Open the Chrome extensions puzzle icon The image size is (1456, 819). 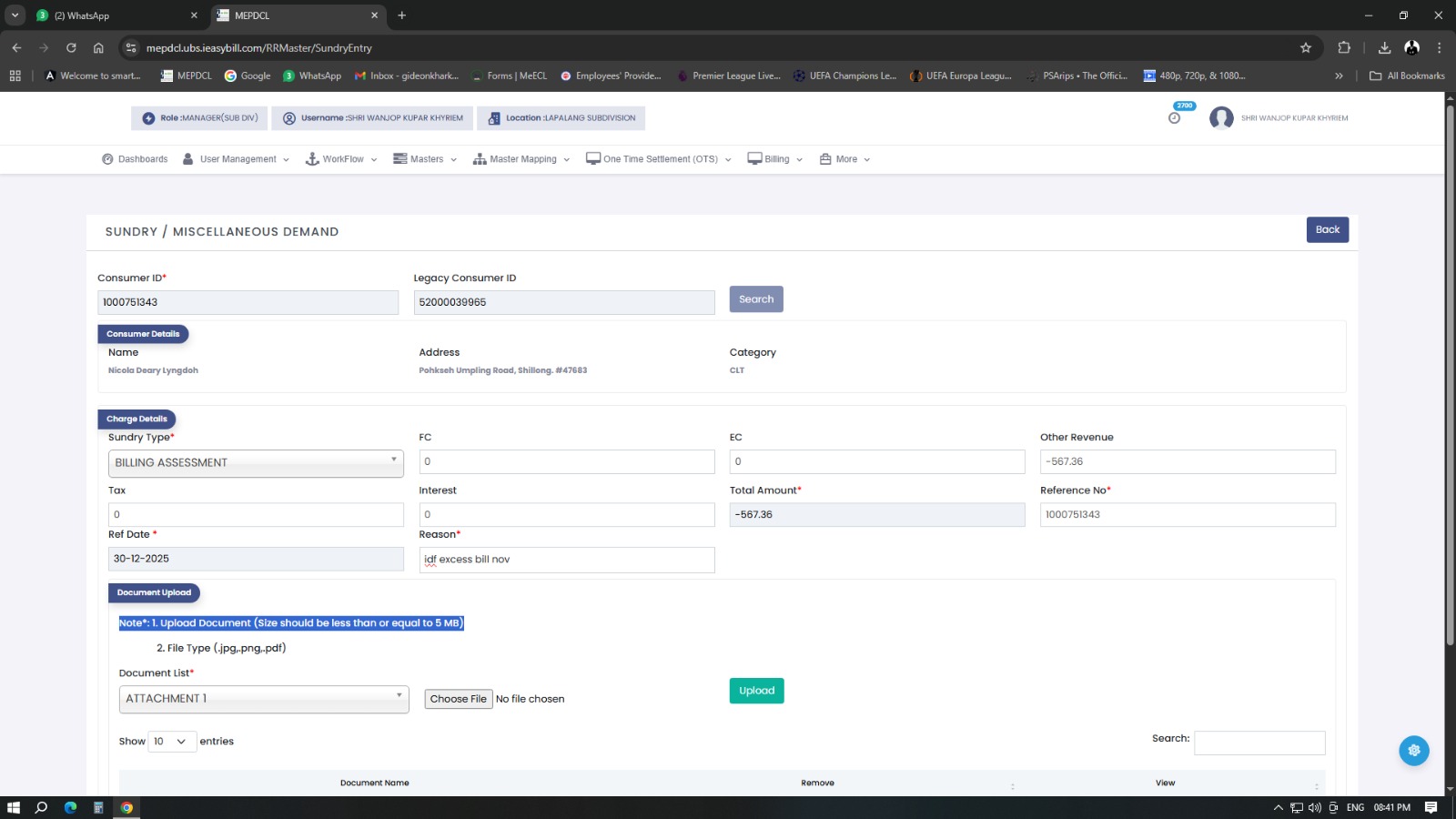(1344, 48)
